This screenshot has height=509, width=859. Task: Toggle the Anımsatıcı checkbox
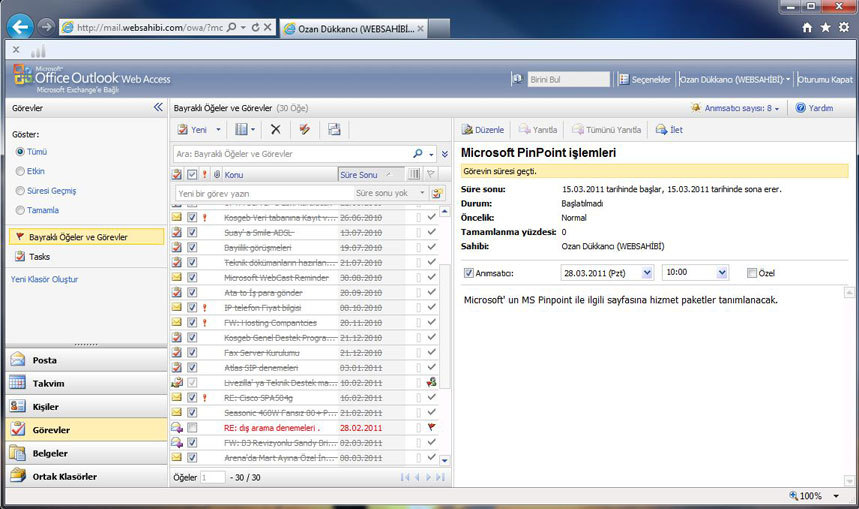pos(469,273)
